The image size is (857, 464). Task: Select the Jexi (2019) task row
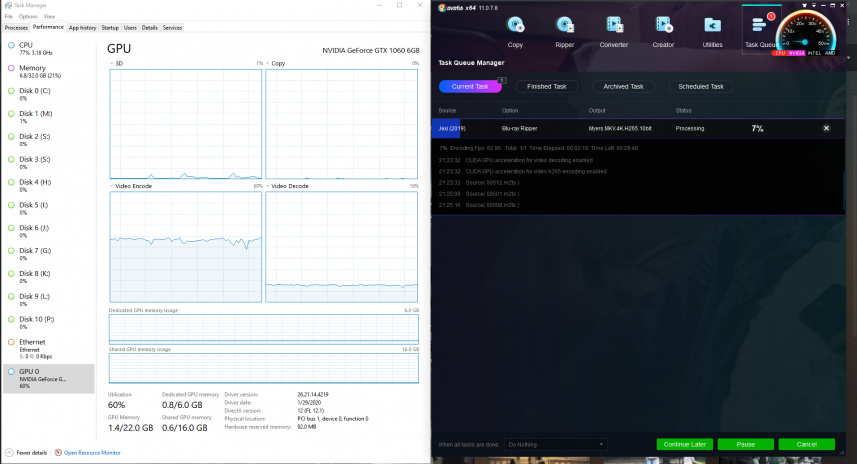pos(638,128)
